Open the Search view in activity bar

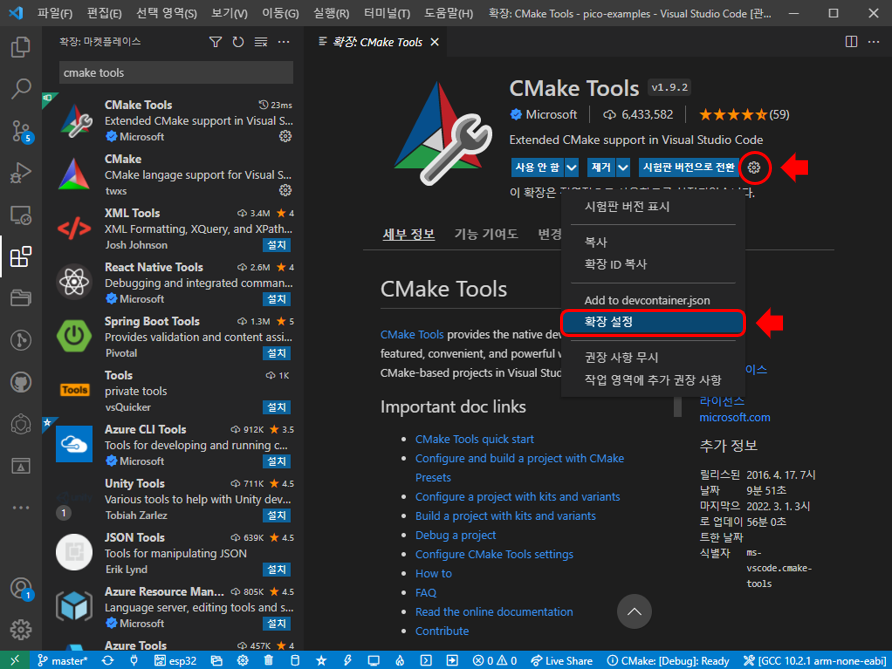(20, 89)
